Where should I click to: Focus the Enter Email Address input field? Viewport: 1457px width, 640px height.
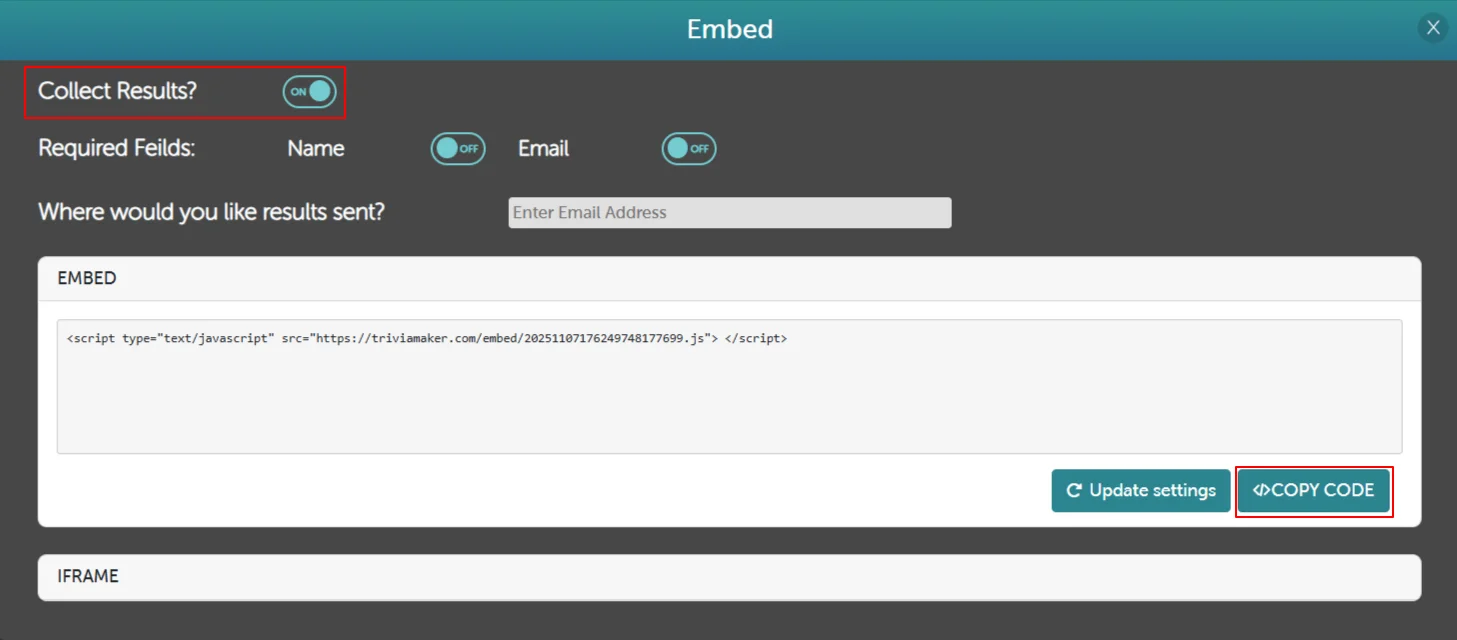click(x=728, y=212)
